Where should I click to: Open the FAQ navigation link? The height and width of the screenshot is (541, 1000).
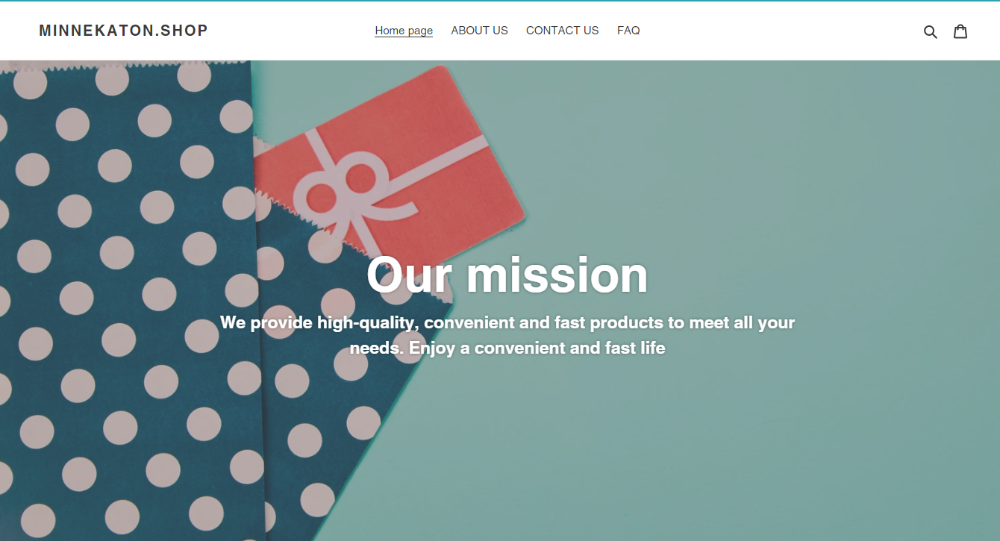pos(628,31)
